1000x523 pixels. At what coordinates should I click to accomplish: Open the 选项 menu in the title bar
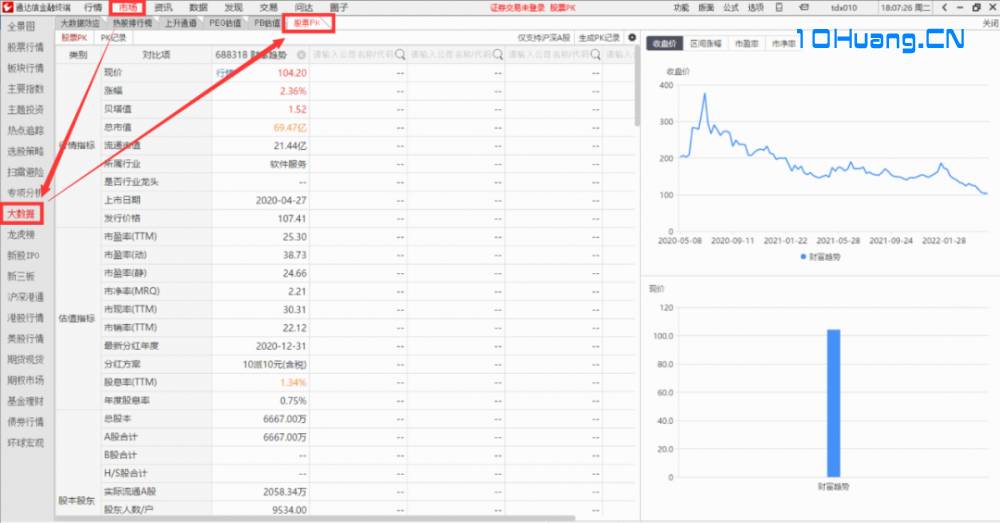756,7
